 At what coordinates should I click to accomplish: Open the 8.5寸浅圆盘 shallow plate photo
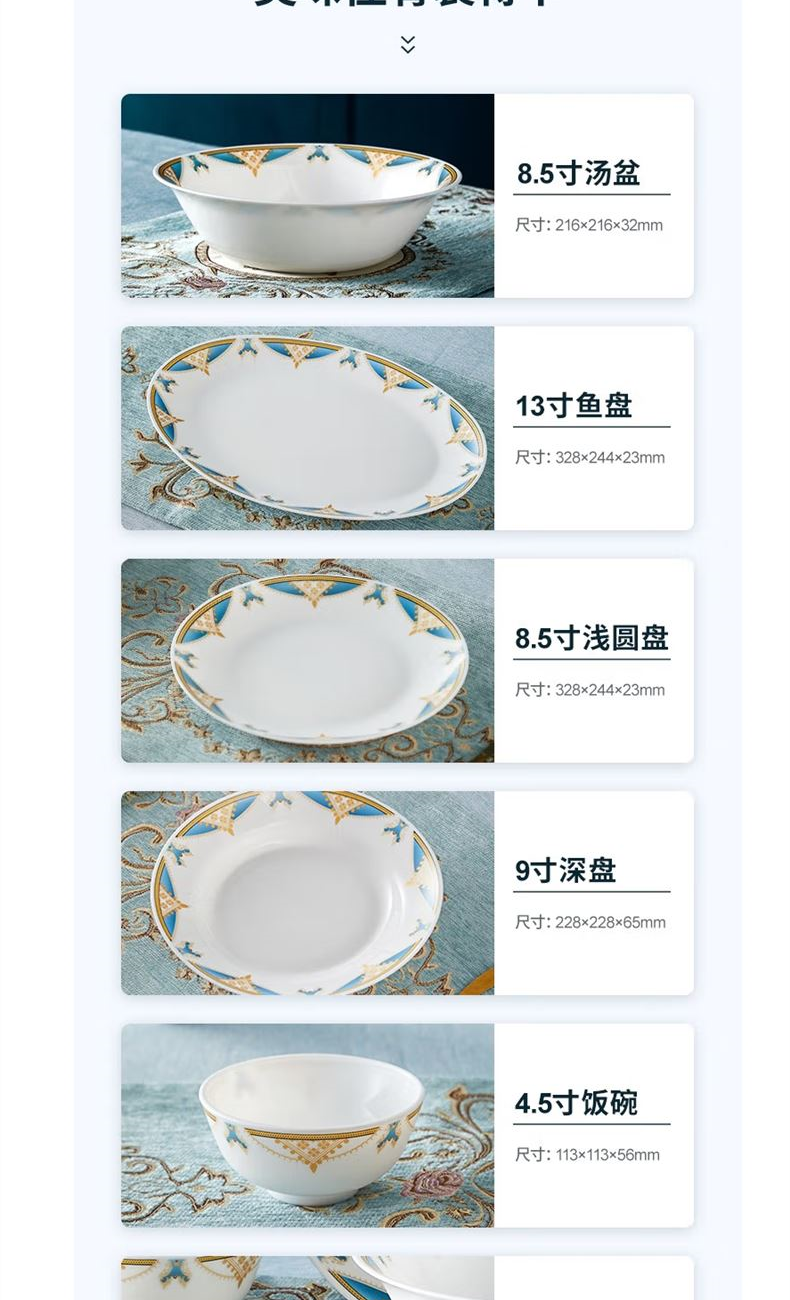pyautogui.click(x=308, y=661)
